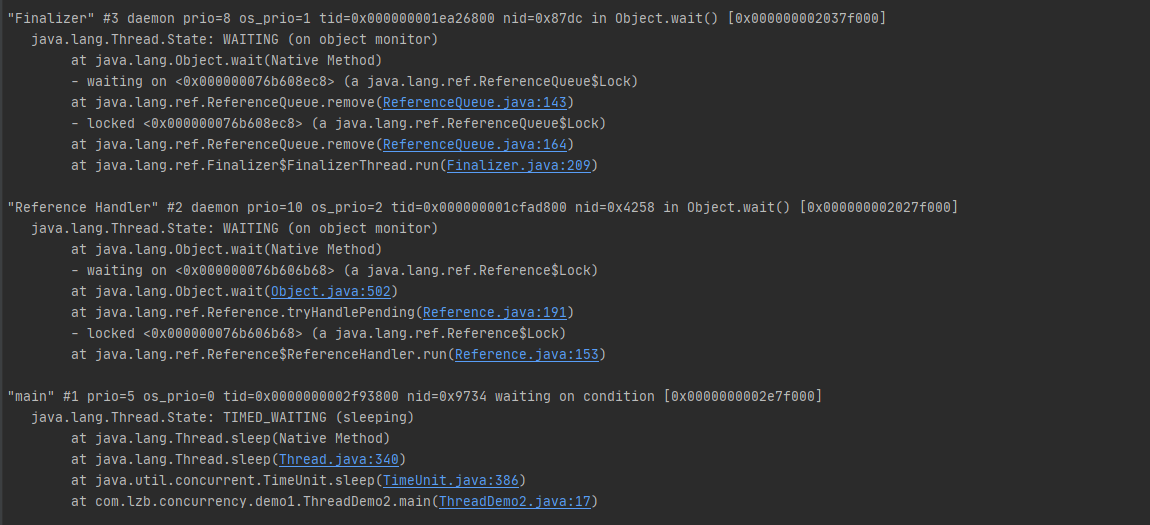1150x525 pixels.
Task: Click the 'waiting on' ReferenceQueue$Lock line
Action: point(354,81)
